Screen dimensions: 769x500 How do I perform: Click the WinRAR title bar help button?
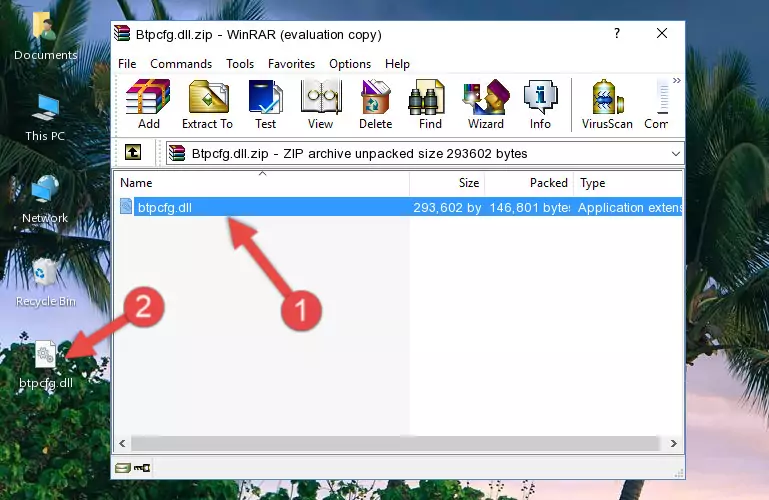(x=617, y=33)
